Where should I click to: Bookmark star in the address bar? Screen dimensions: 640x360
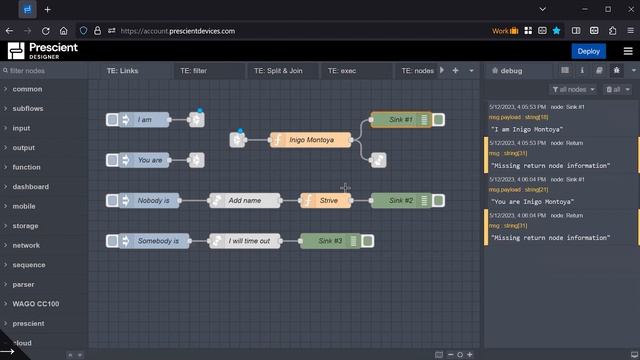pos(556,31)
